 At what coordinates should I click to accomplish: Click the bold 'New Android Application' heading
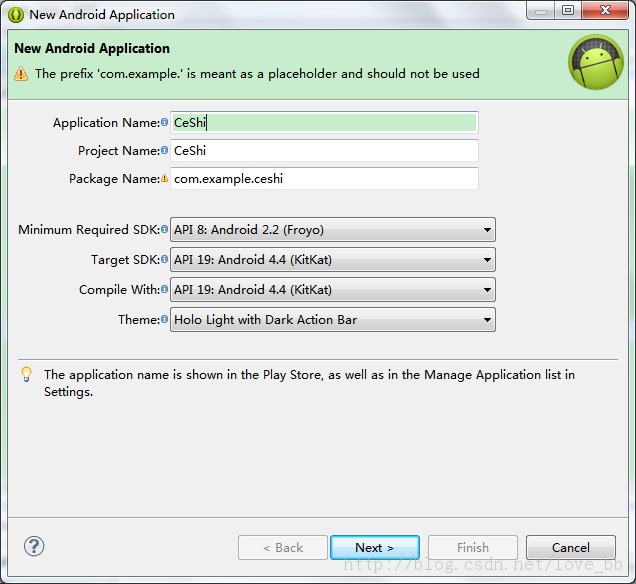[92, 48]
